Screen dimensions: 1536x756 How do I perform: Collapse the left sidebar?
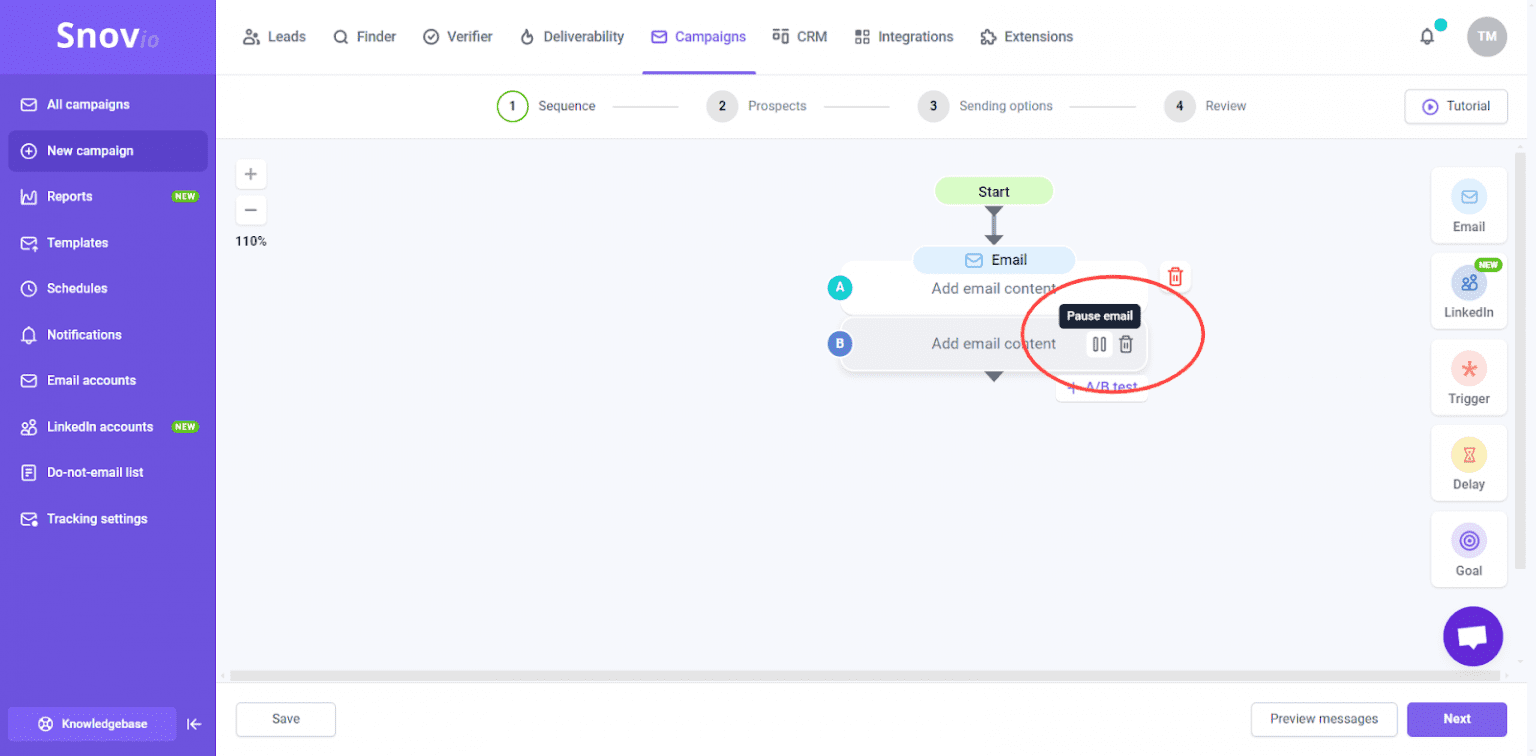click(194, 724)
